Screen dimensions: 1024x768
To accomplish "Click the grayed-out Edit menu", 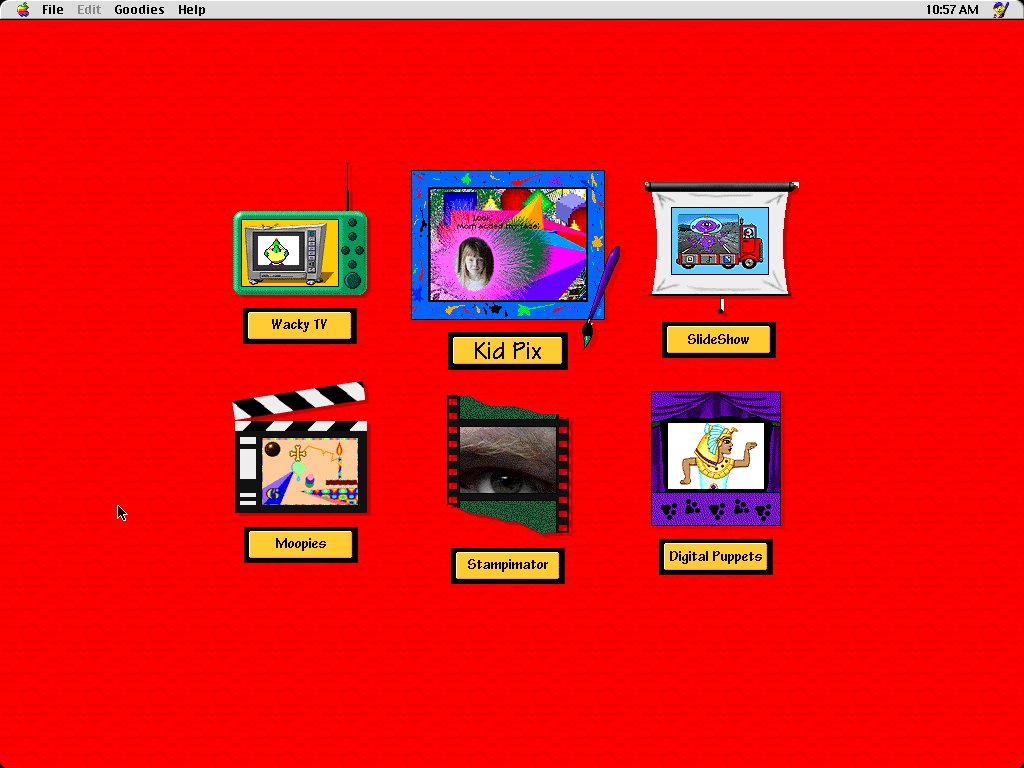I will tap(89, 10).
